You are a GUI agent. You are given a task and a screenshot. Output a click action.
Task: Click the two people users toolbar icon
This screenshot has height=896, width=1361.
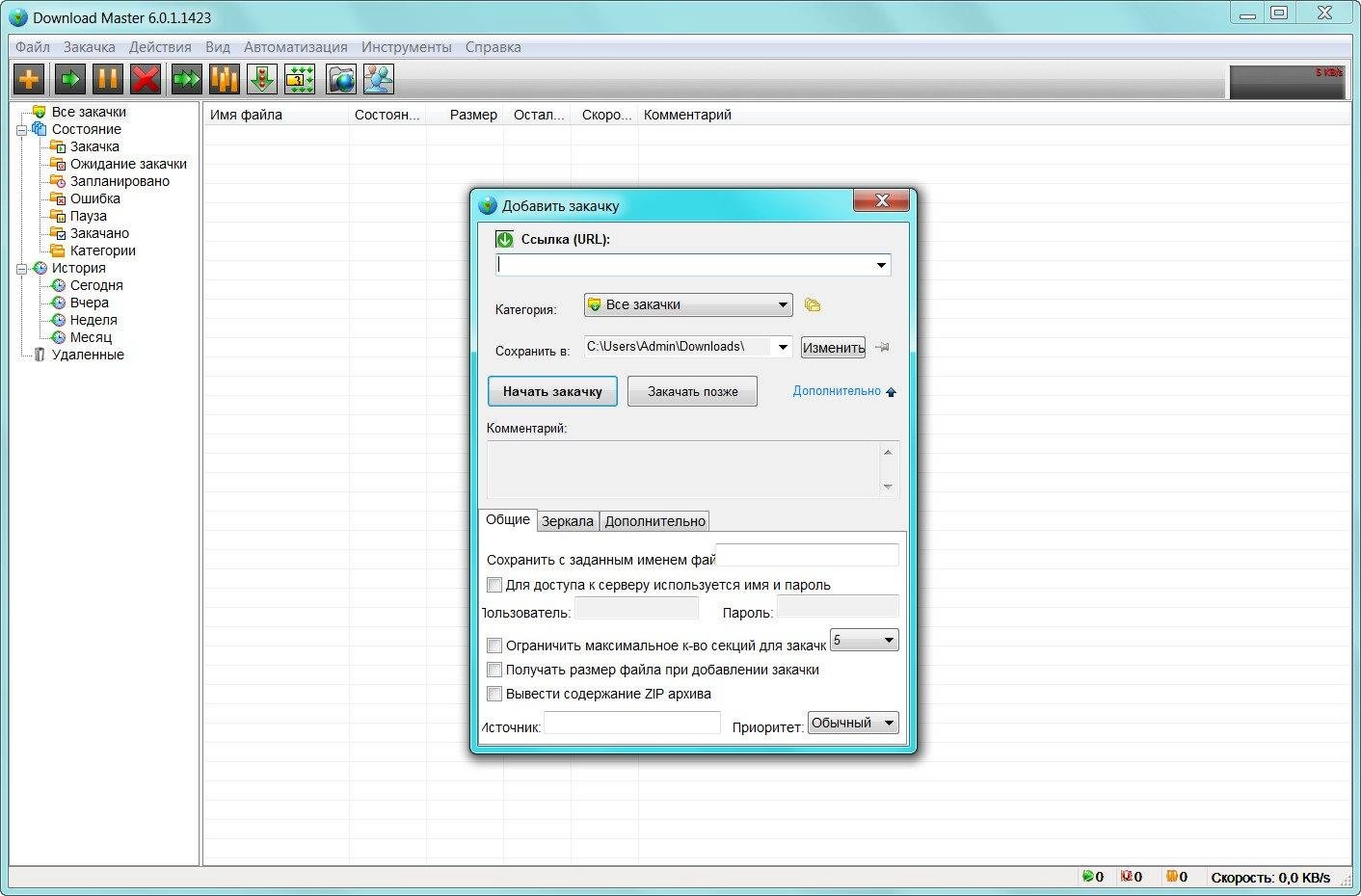pos(379,79)
